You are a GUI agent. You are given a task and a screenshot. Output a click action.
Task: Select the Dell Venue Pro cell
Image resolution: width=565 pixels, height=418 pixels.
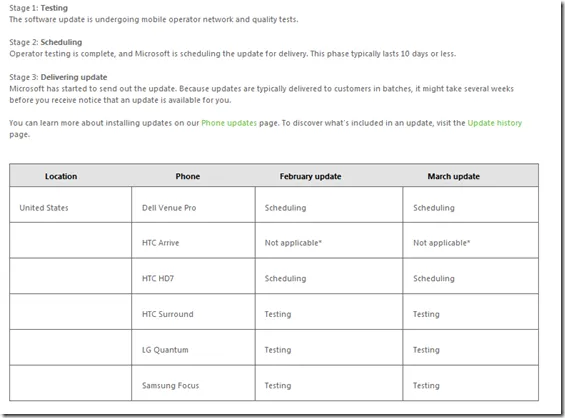[x=193, y=204]
